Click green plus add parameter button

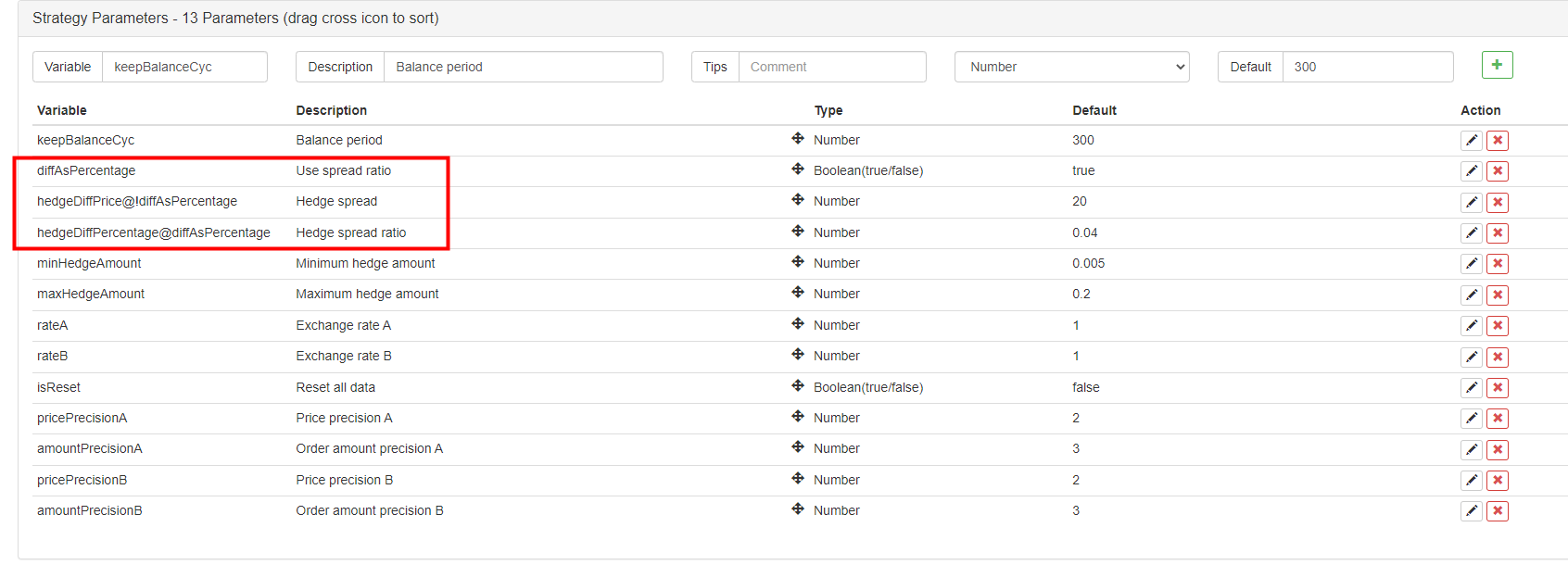[1497, 65]
